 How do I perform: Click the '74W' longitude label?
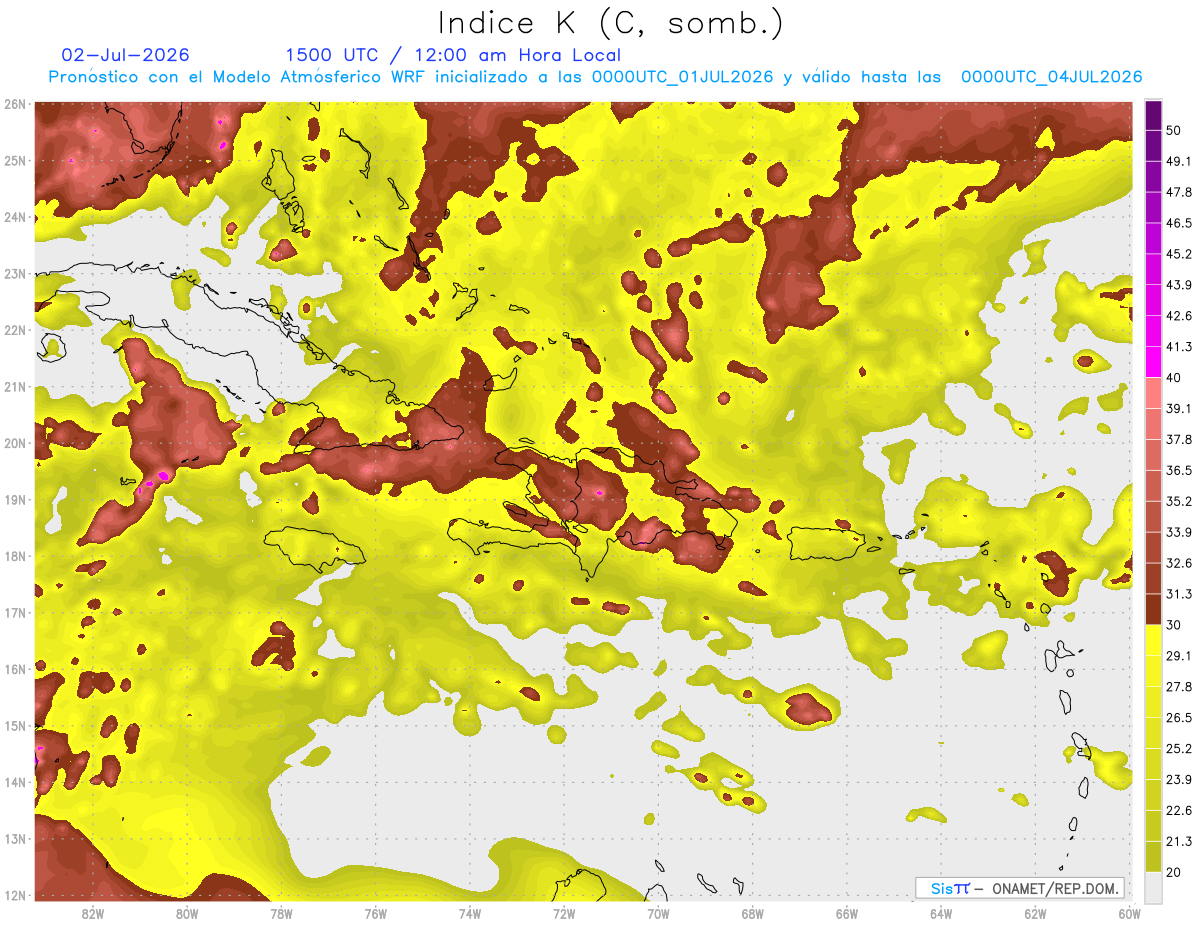click(x=470, y=913)
